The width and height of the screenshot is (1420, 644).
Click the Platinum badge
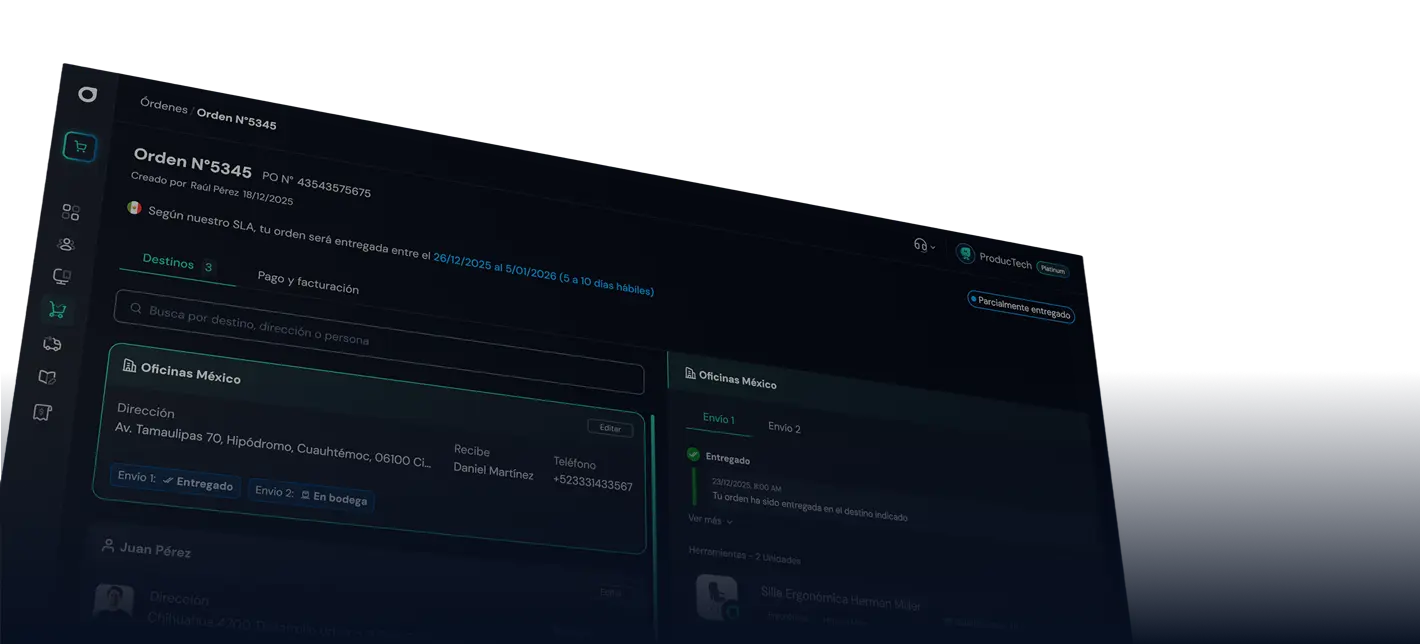[1052, 269]
